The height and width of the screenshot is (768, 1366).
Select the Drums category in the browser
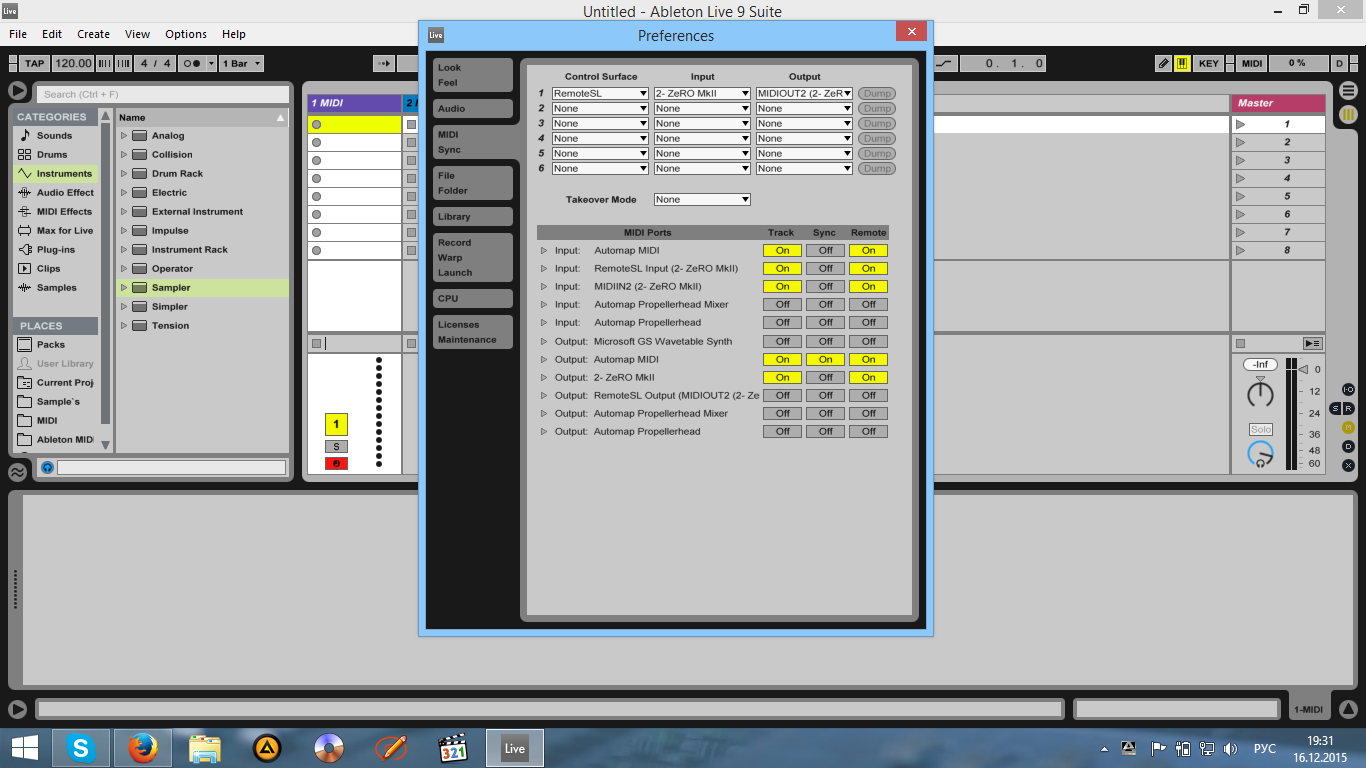[x=56, y=154]
